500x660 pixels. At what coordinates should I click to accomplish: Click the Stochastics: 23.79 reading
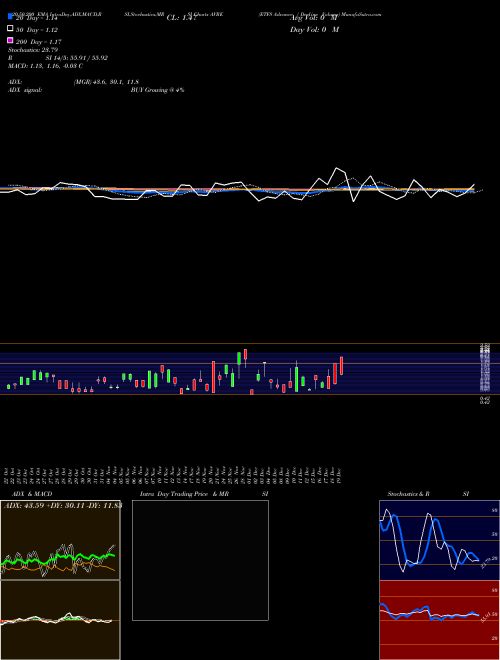(x=32, y=50)
